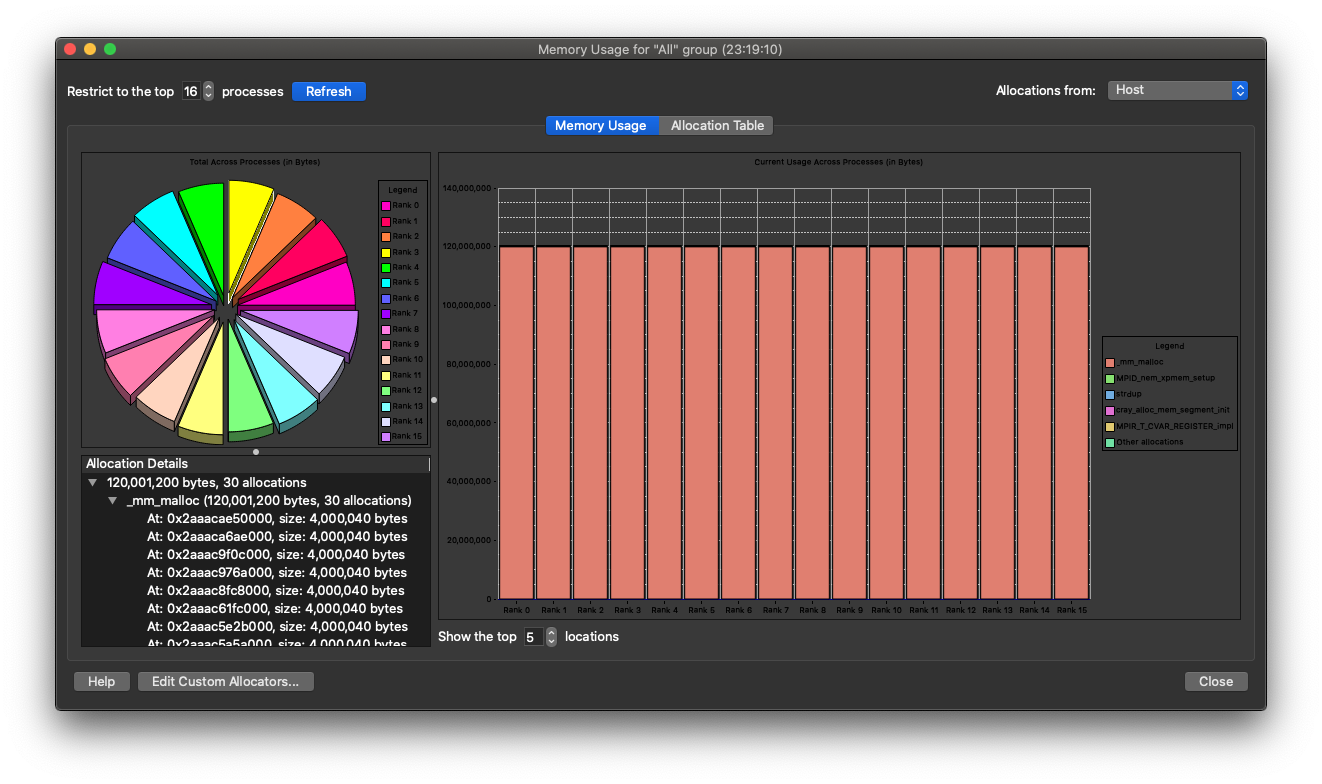Open the Allocations from Host dropdown

(1177, 90)
